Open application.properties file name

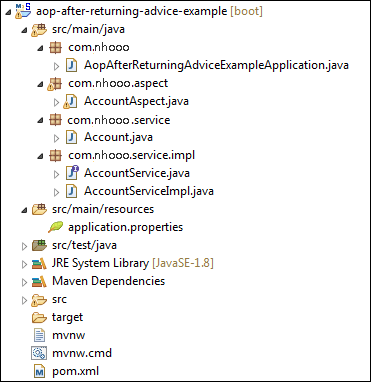click(126, 227)
